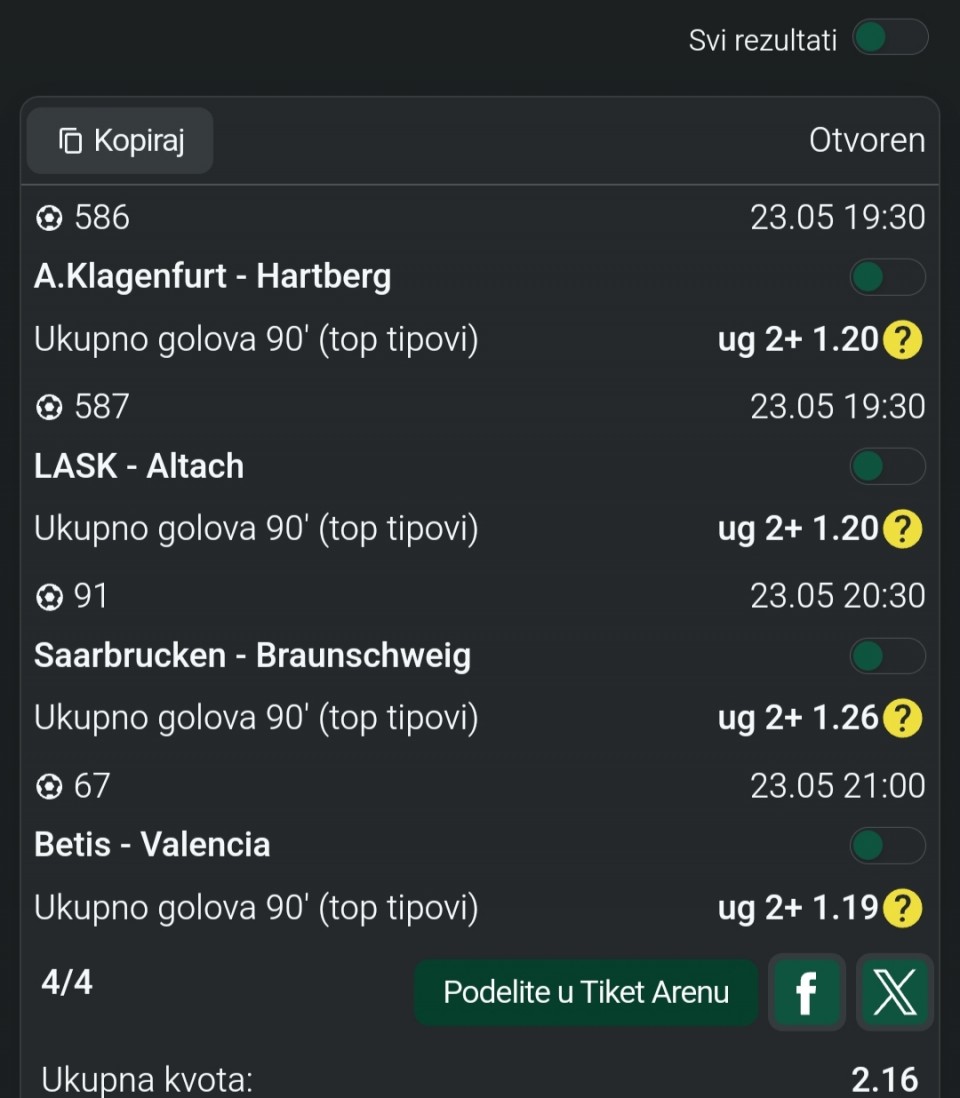Share the ticket on X
Image resolution: width=960 pixels, height=1098 pixels.
click(x=895, y=992)
